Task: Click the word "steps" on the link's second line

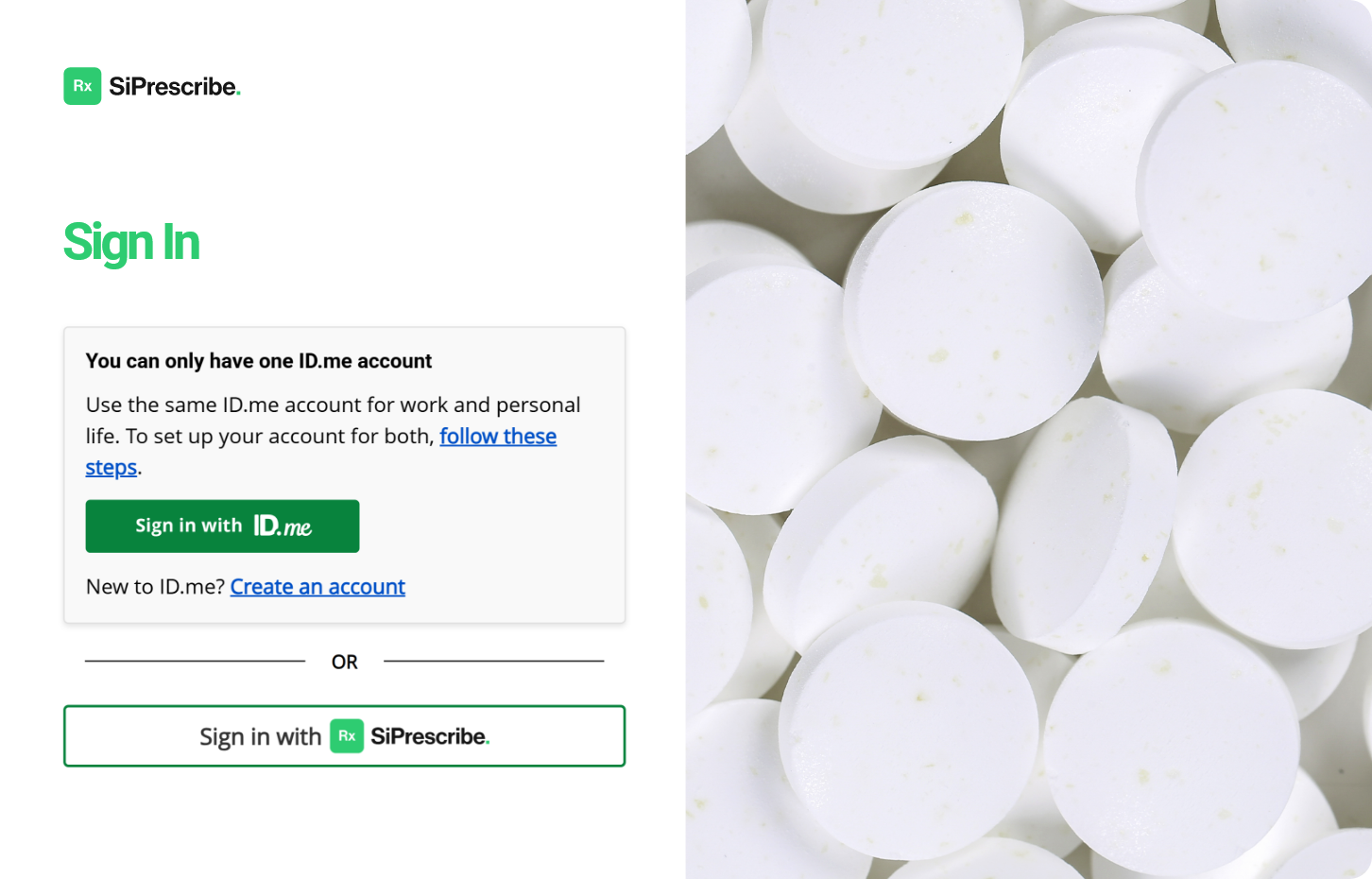Action: click(x=111, y=468)
